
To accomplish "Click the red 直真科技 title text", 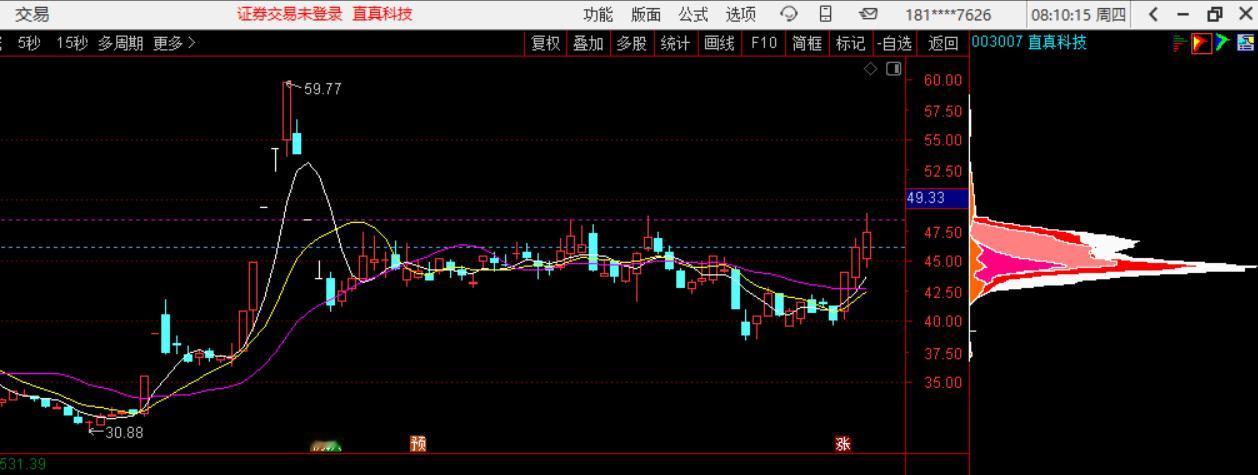I will (382, 14).
